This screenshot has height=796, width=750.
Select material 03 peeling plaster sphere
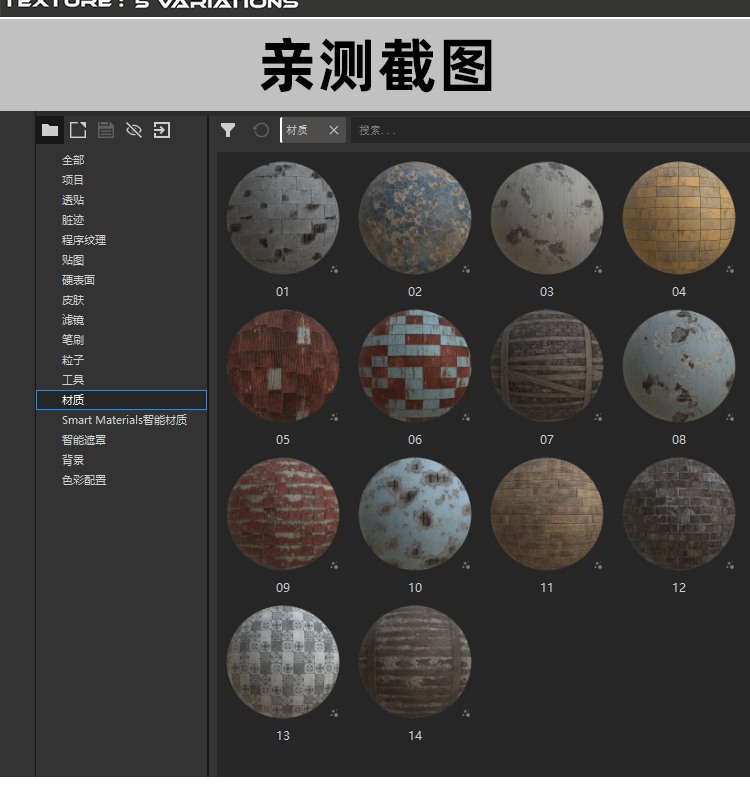click(x=547, y=218)
